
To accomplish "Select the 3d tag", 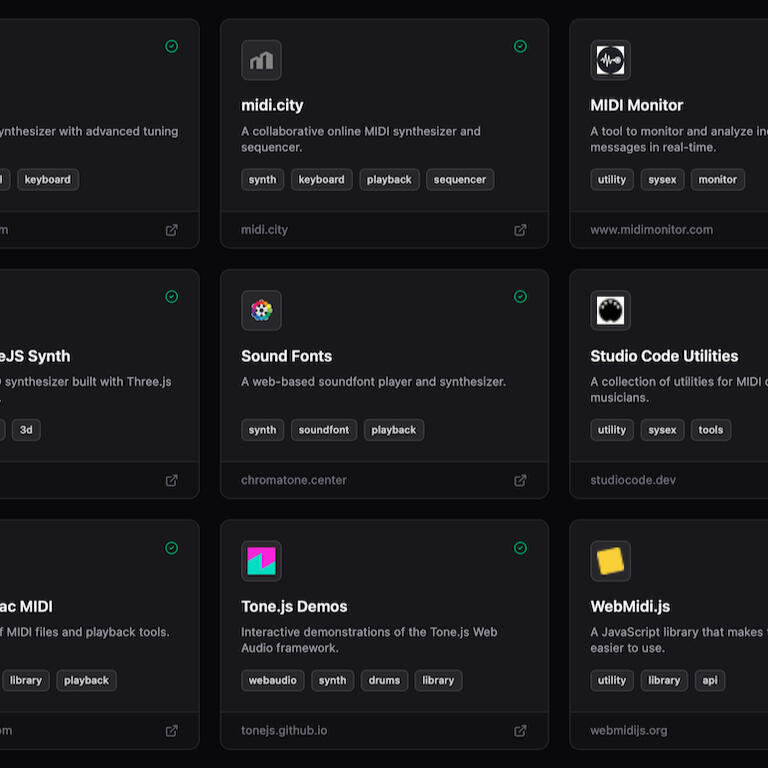I will pos(26,430).
